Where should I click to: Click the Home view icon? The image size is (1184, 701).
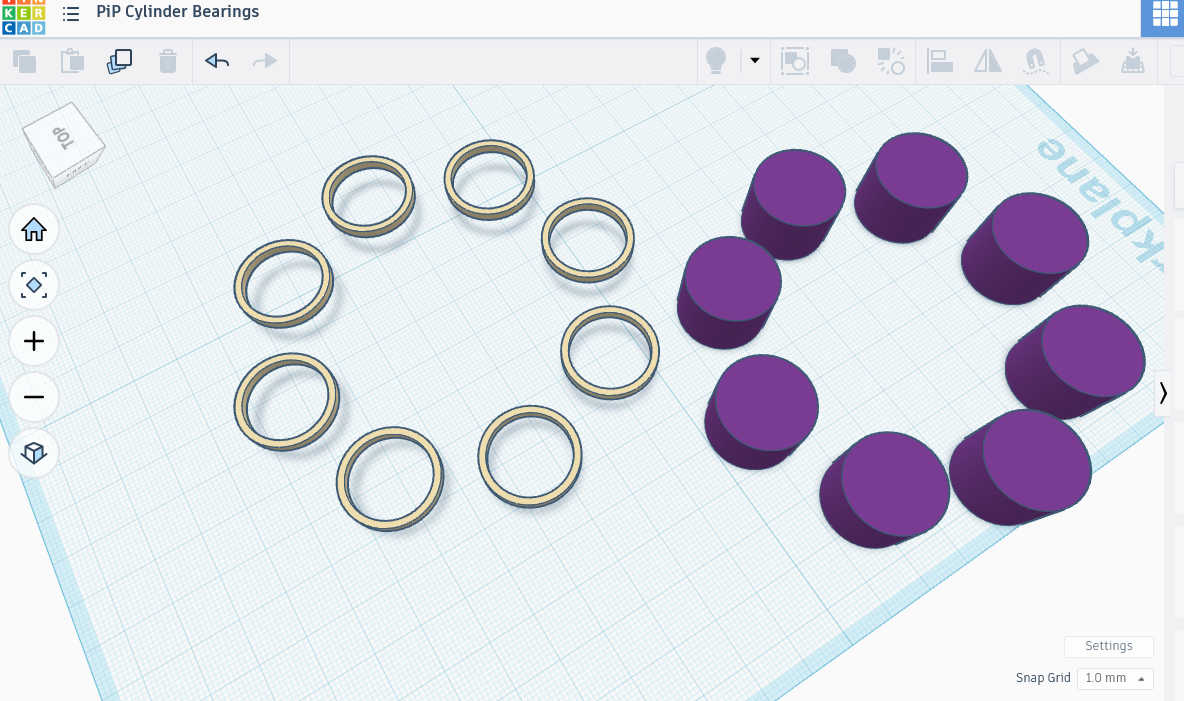(x=34, y=229)
